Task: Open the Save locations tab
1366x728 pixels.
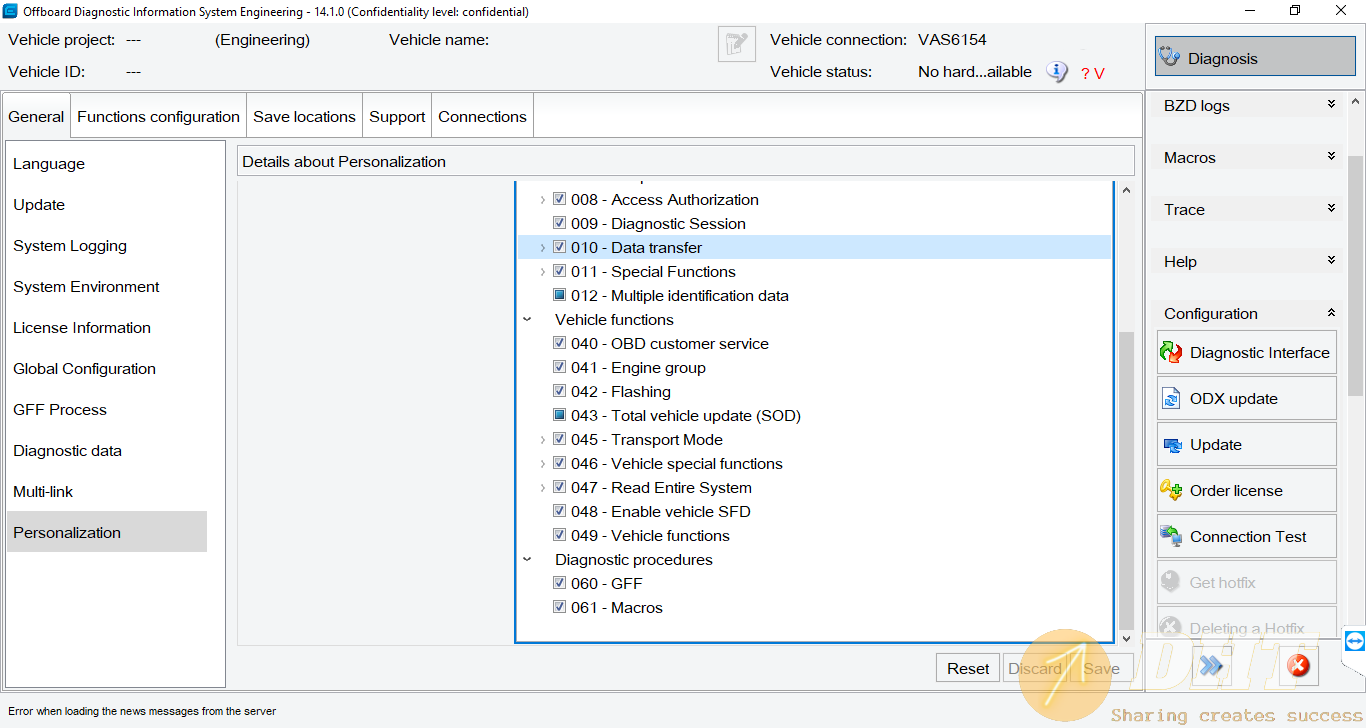Action: point(304,117)
